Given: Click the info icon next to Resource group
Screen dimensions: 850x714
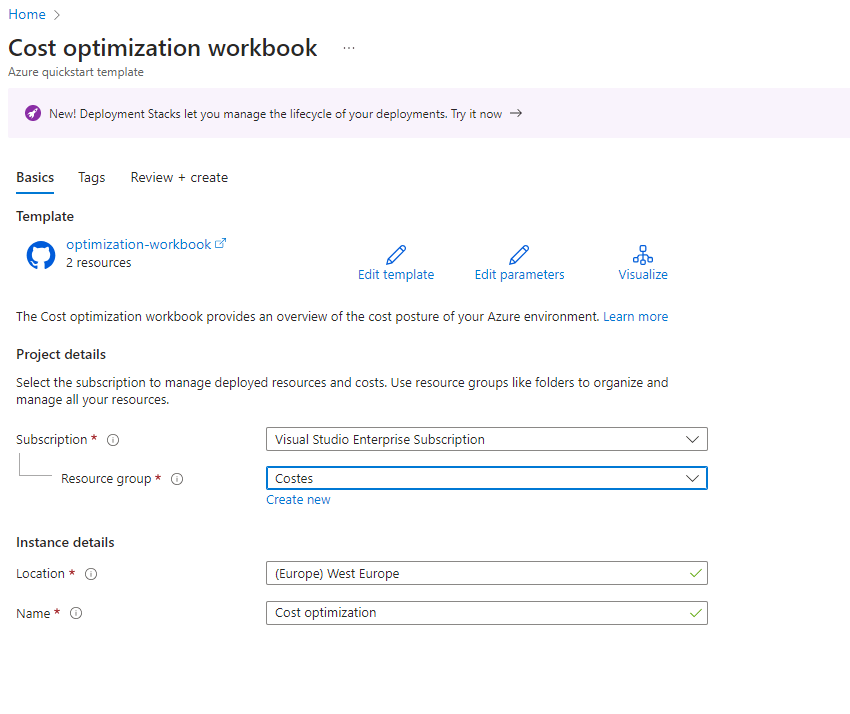Looking at the screenshot, I should point(177,479).
